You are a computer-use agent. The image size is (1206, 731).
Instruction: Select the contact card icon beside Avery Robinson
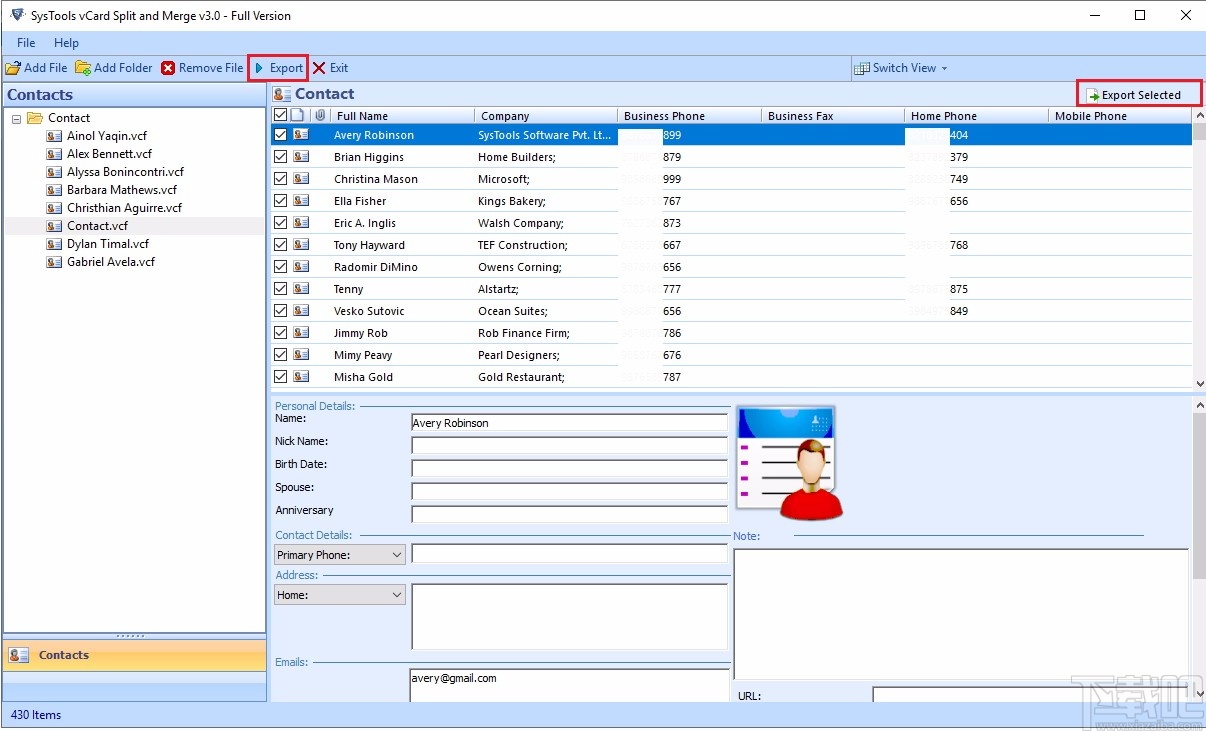(302, 134)
